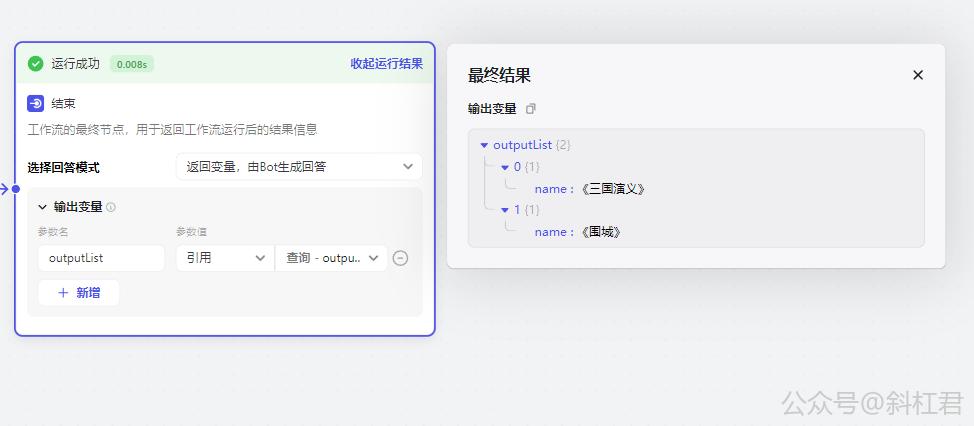
Task: Click the name value 《三国演义》
Action: click(x=613, y=189)
